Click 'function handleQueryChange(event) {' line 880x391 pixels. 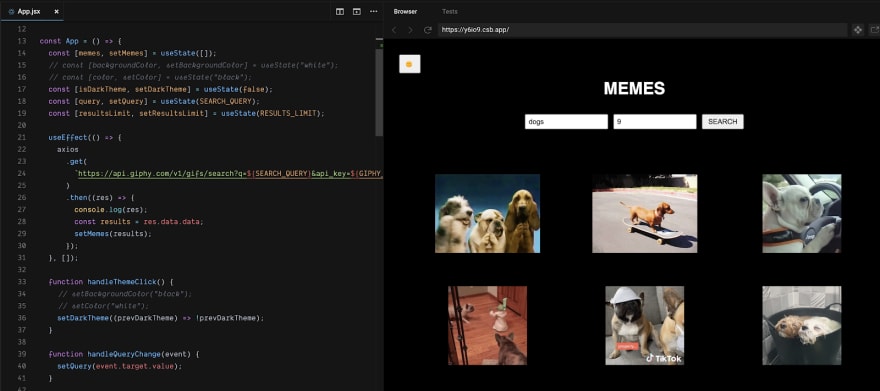click(x=124, y=354)
